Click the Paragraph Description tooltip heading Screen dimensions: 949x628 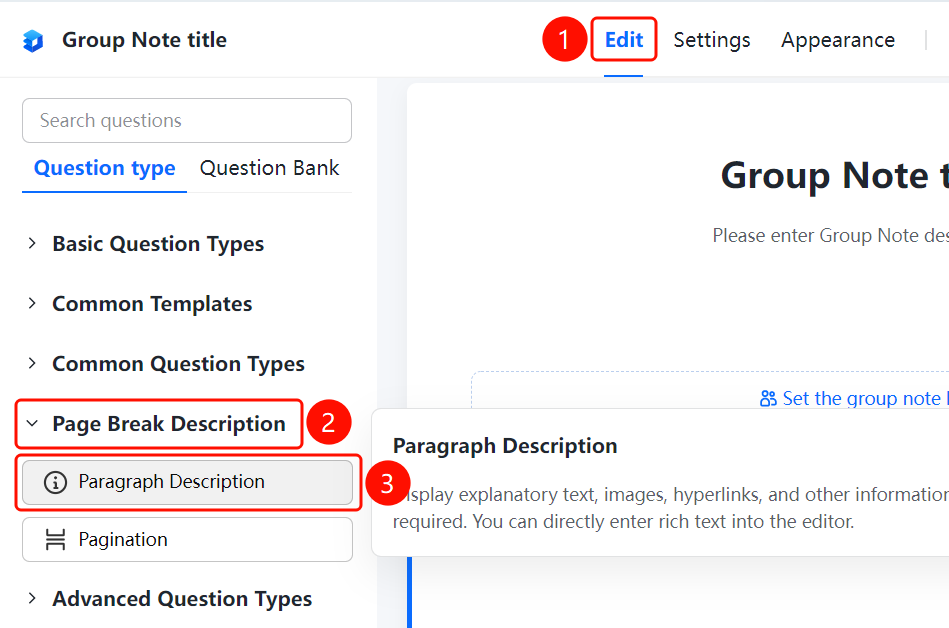click(x=505, y=446)
